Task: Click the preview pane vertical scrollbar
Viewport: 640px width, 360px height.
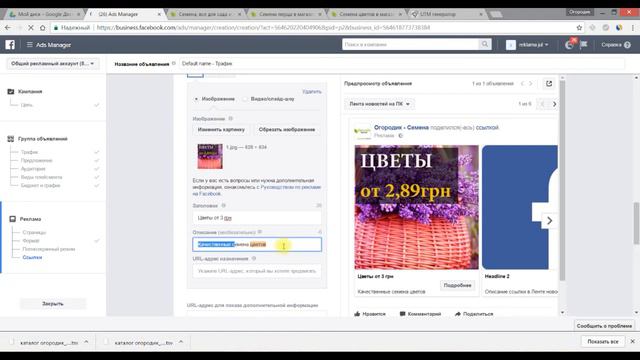Action: pos(562,181)
